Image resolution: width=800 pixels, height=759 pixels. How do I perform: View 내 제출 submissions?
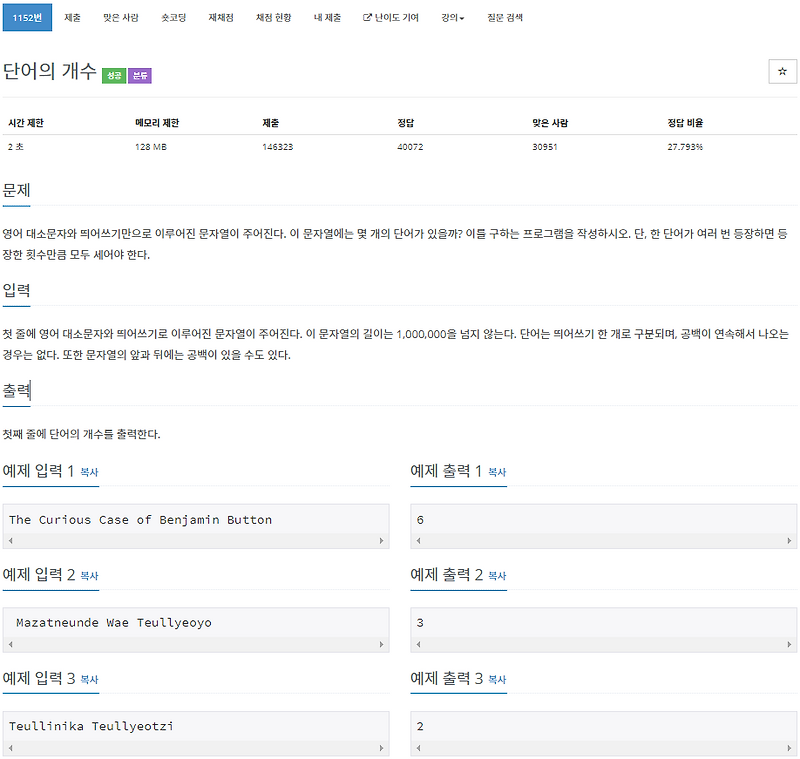328,17
